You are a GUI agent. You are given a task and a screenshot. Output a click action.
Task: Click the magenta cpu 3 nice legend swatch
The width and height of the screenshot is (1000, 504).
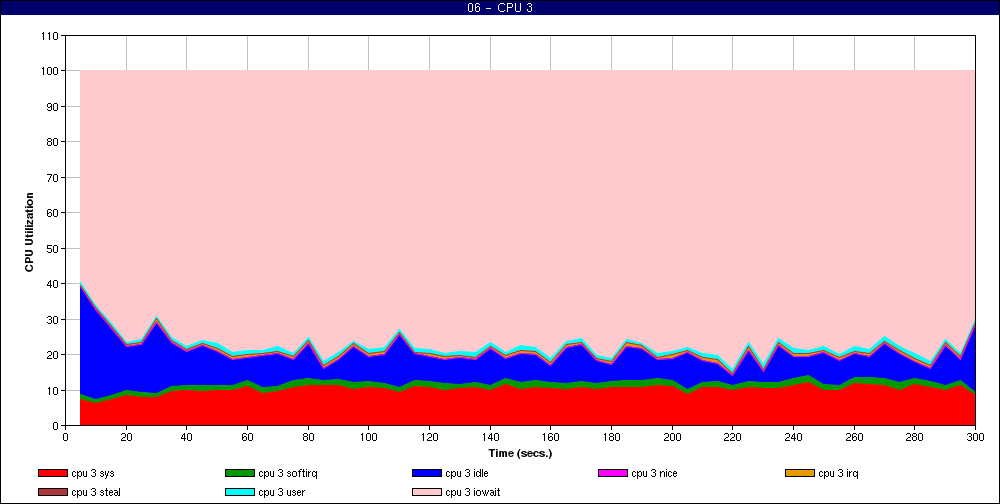[x=613, y=473]
